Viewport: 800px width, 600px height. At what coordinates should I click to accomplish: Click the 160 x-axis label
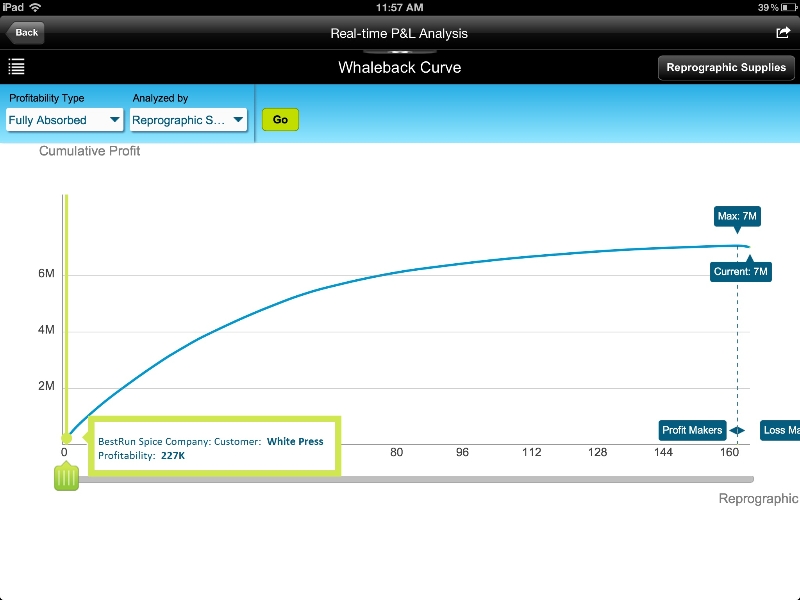pyautogui.click(x=729, y=452)
